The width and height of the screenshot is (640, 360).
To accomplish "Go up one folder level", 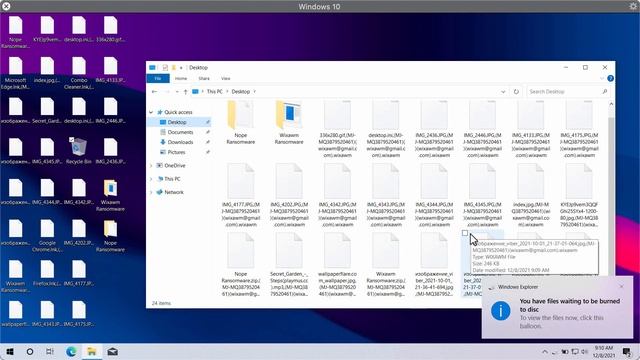I will (x=185, y=92).
